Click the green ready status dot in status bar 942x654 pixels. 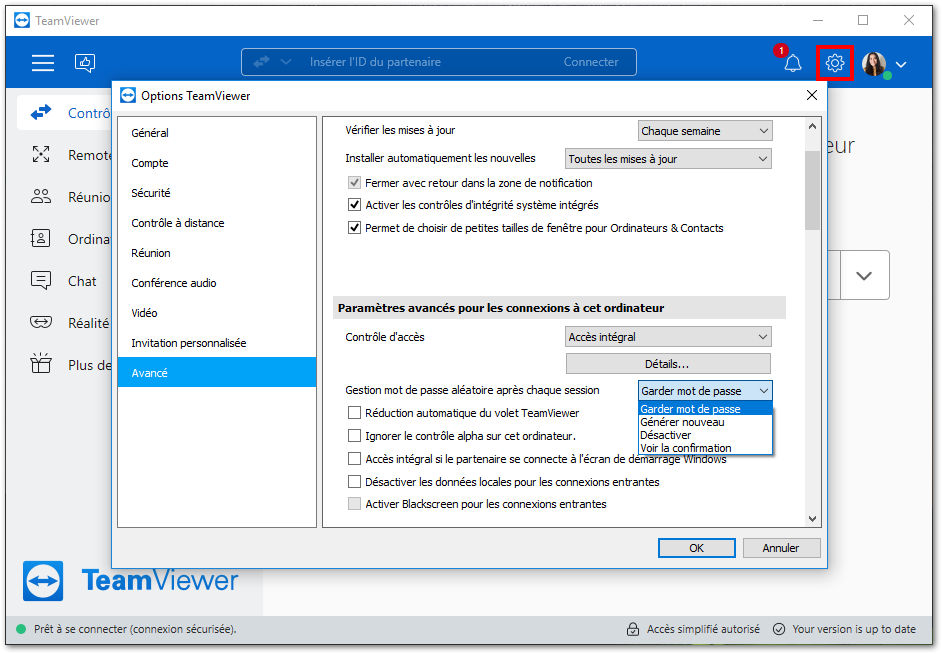point(21,629)
